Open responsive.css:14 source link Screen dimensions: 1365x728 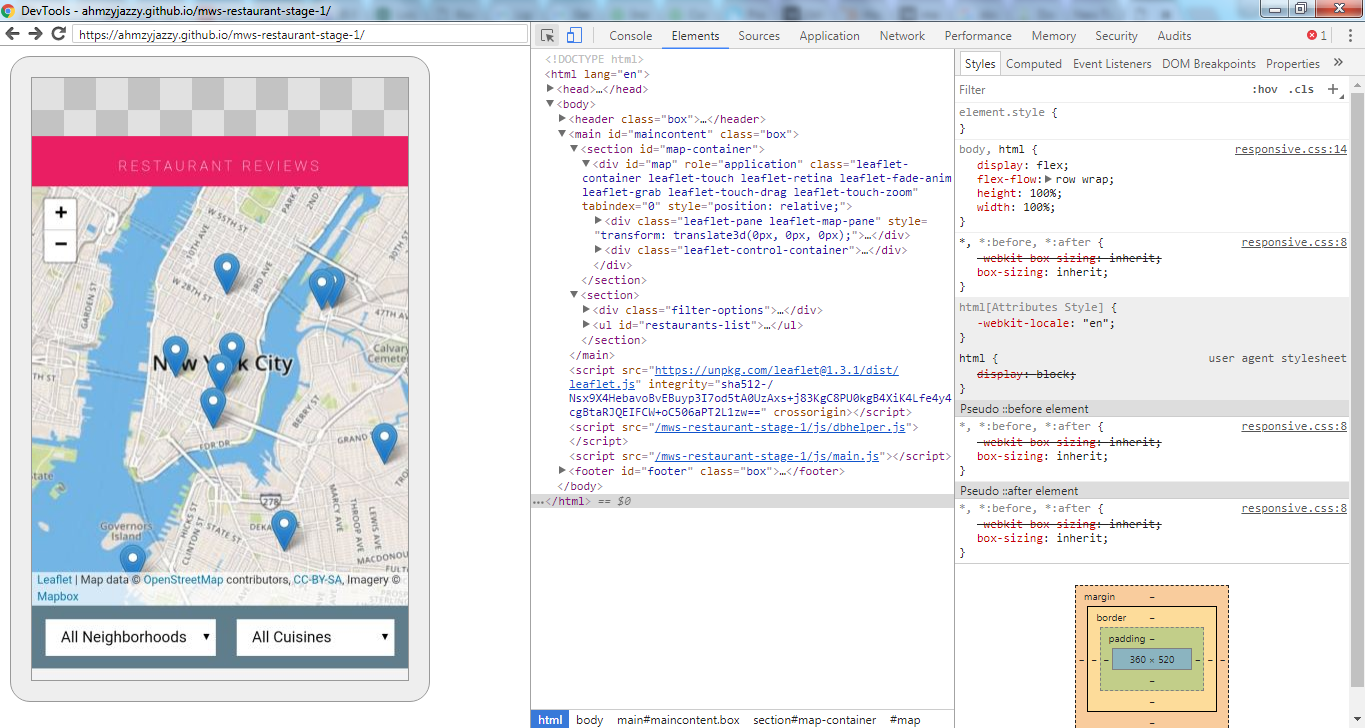1291,150
